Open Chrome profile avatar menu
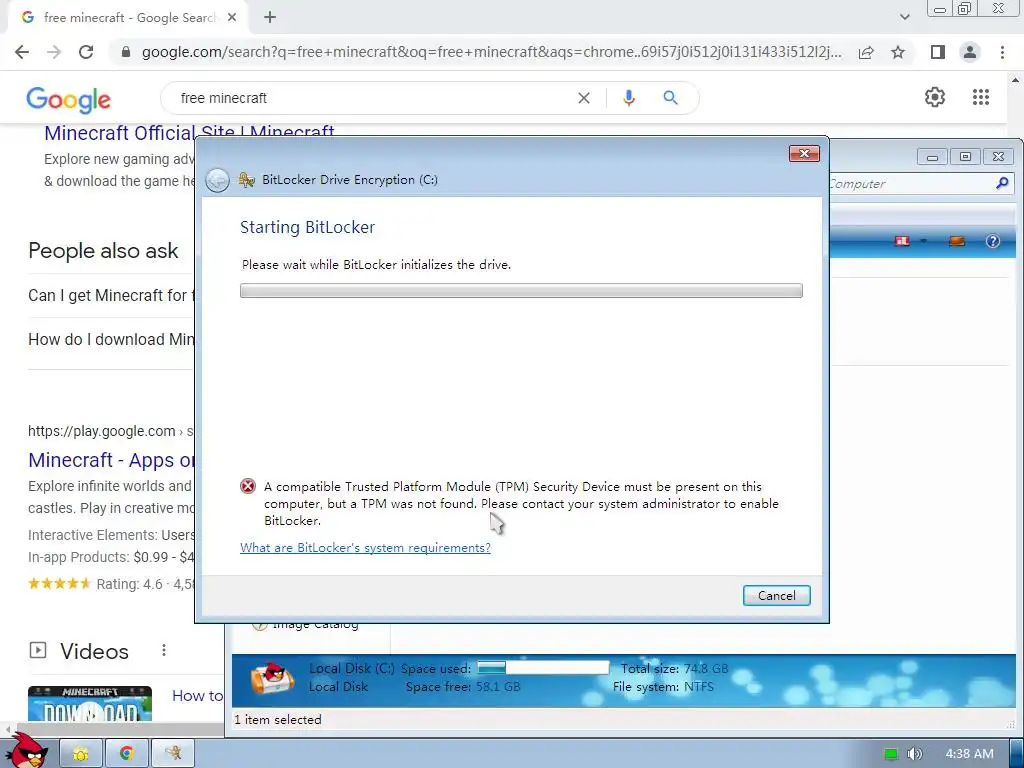1024x768 pixels. click(x=970, y=52)
